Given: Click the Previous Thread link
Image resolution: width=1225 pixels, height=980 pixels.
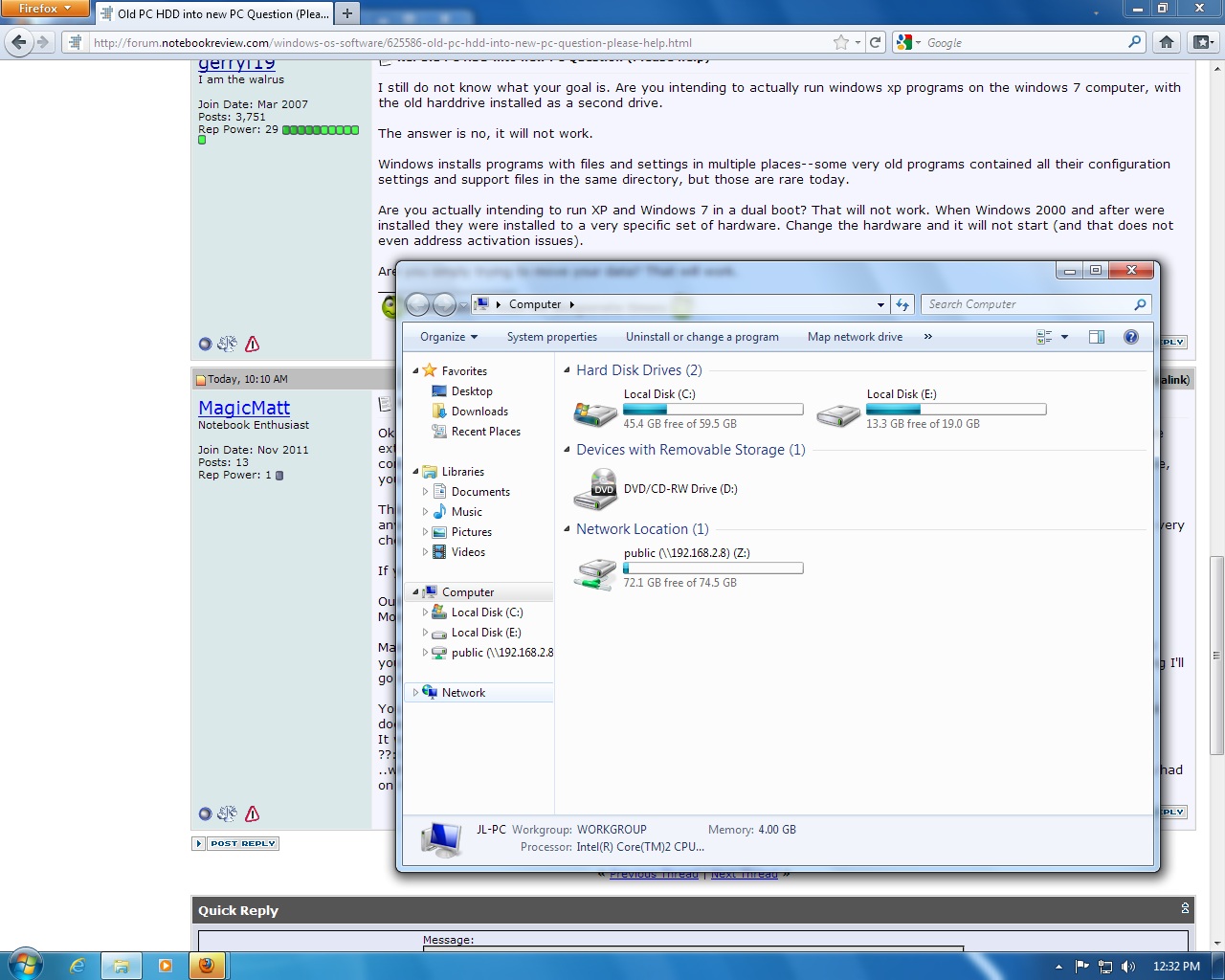Looking at the screenshot, I should [654, 874].
